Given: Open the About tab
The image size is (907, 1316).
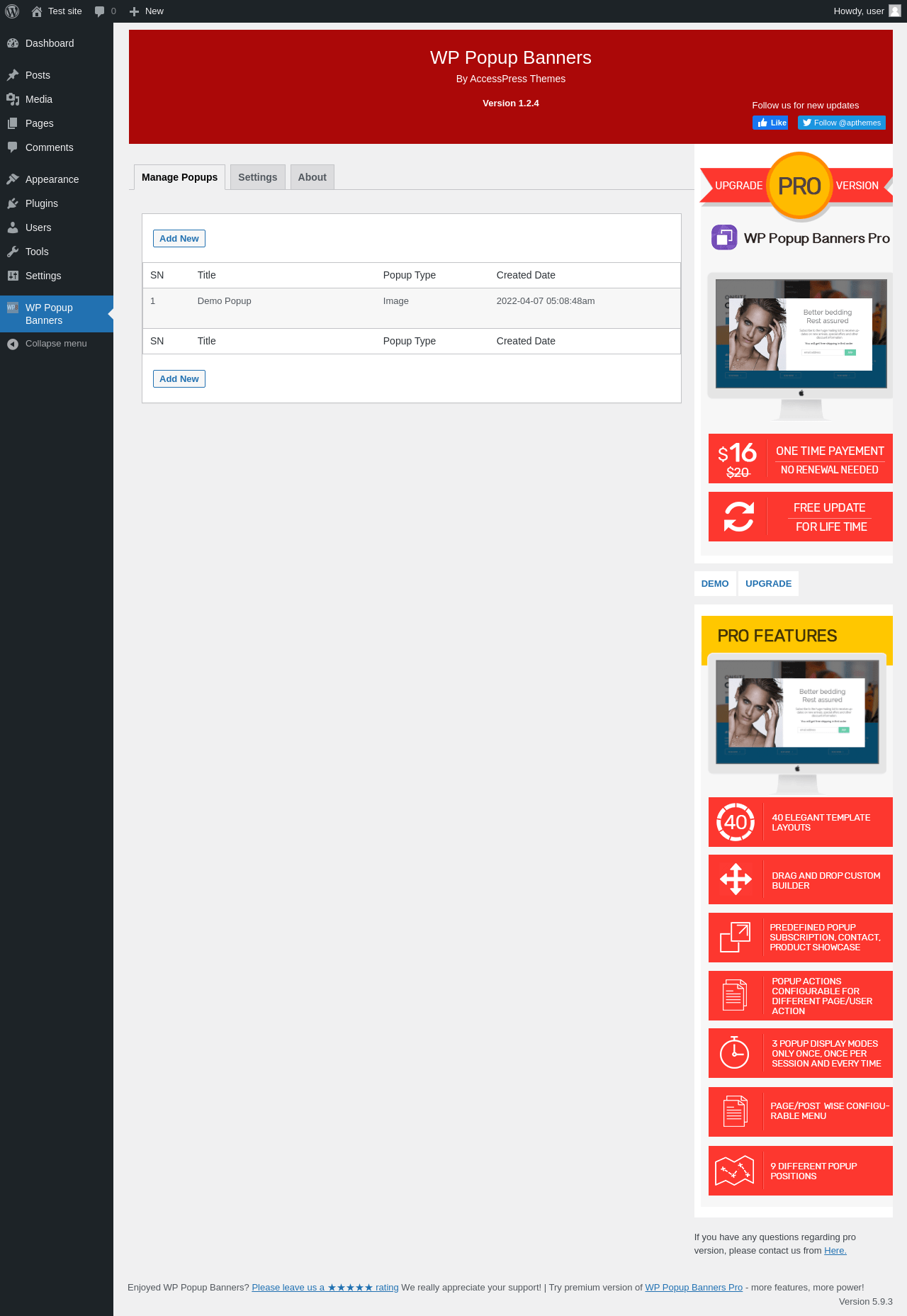Looking at the screenshot, I should [312, 177].
